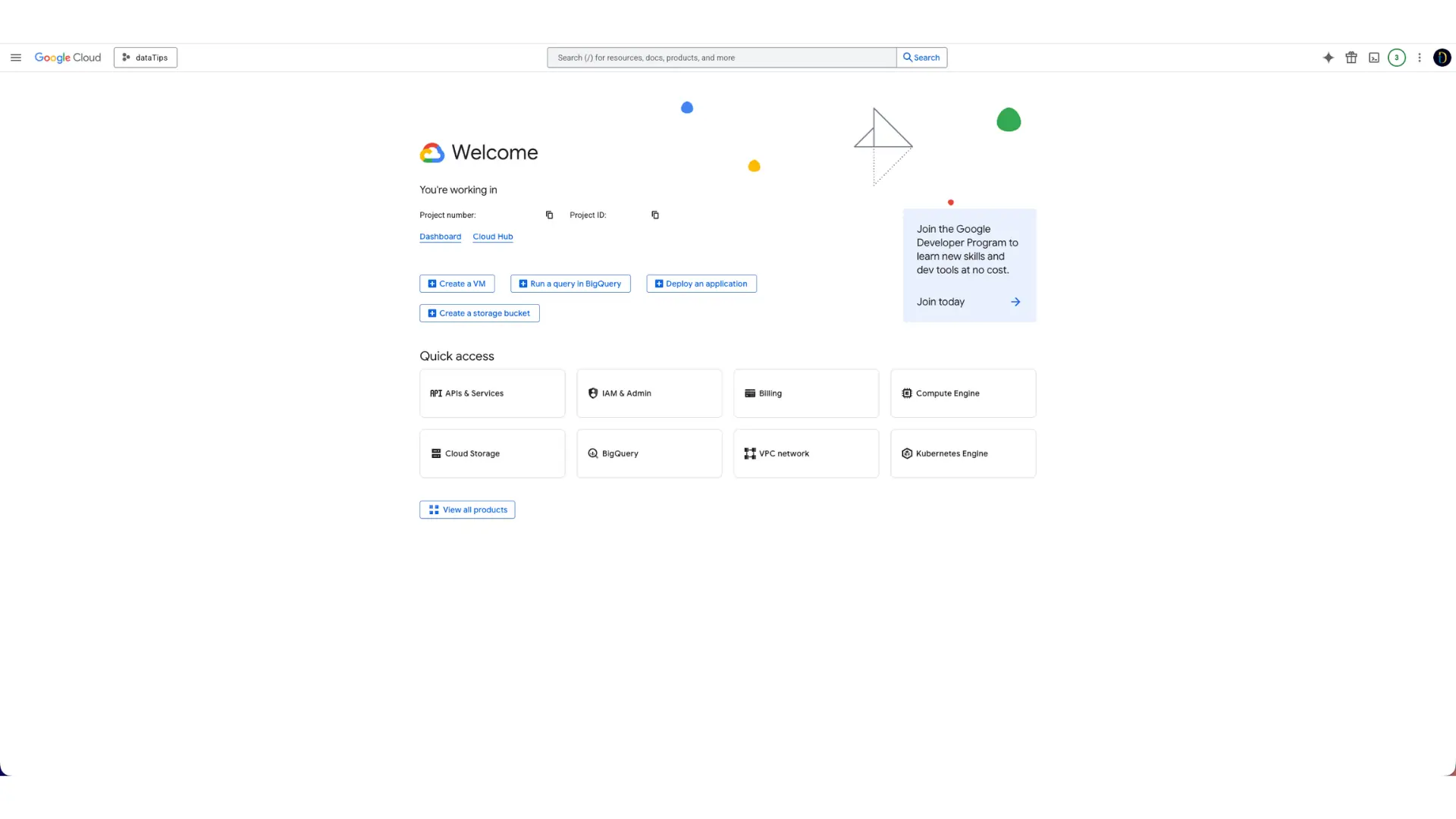Expand View all products
Screen dimensions: 1456x819
click(467, 510)
